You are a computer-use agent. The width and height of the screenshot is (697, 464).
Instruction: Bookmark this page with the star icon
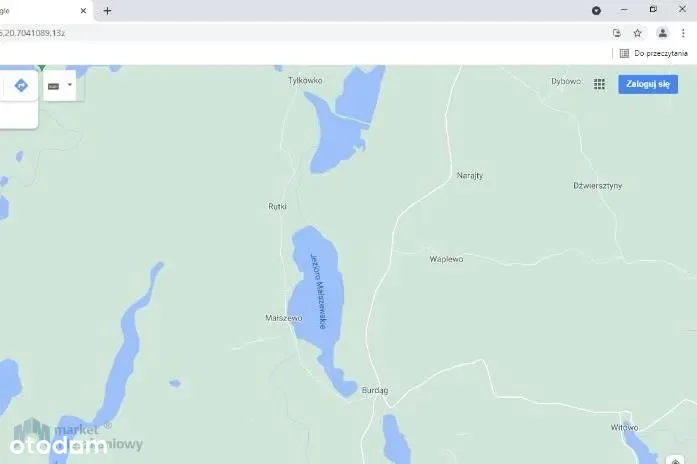[638, 33]
